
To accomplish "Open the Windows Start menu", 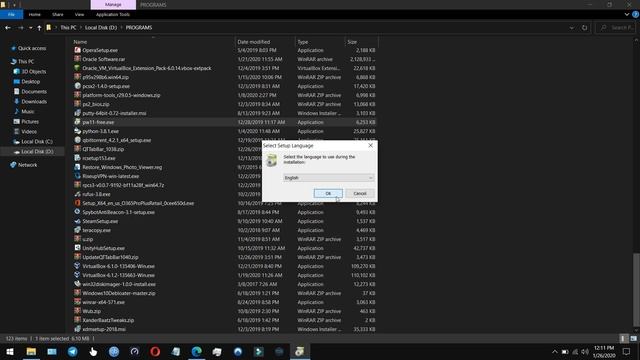I will [10, 351].
